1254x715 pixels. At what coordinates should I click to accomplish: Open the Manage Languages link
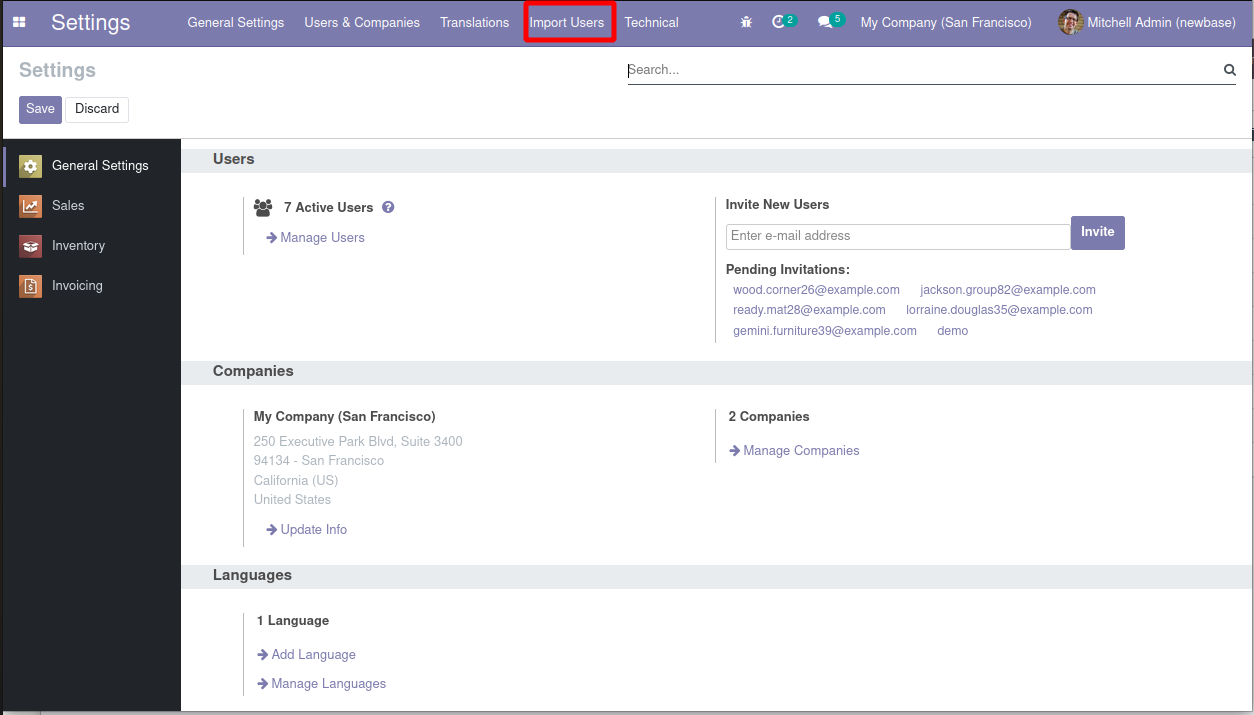[x=321, y=684]
